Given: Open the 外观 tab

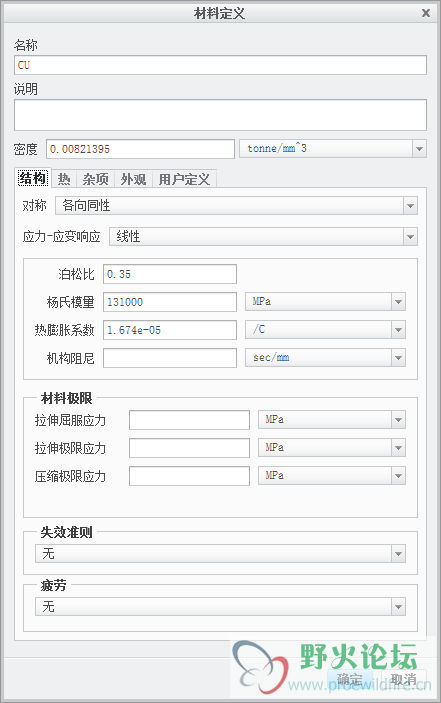Looking at the screenshot, I should (133, 179).
